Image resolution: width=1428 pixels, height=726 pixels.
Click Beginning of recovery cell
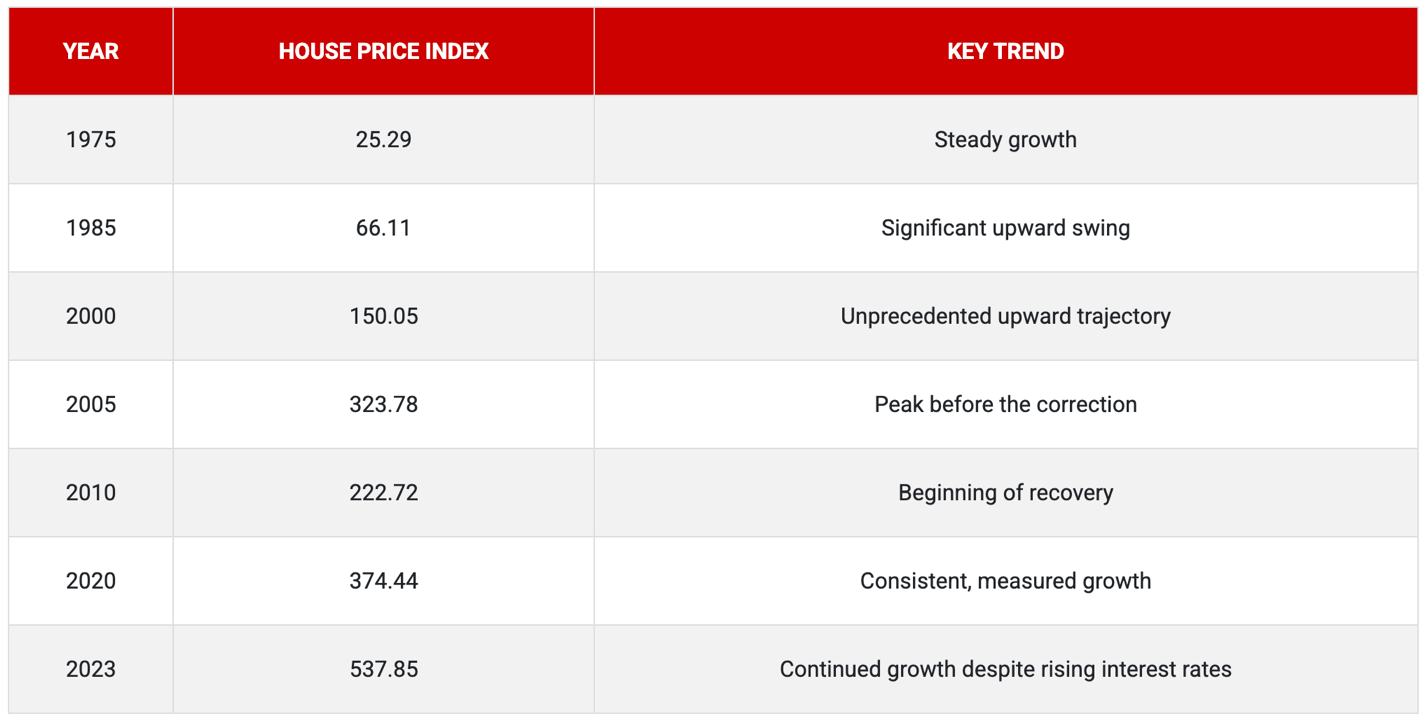coord(1006,493)
